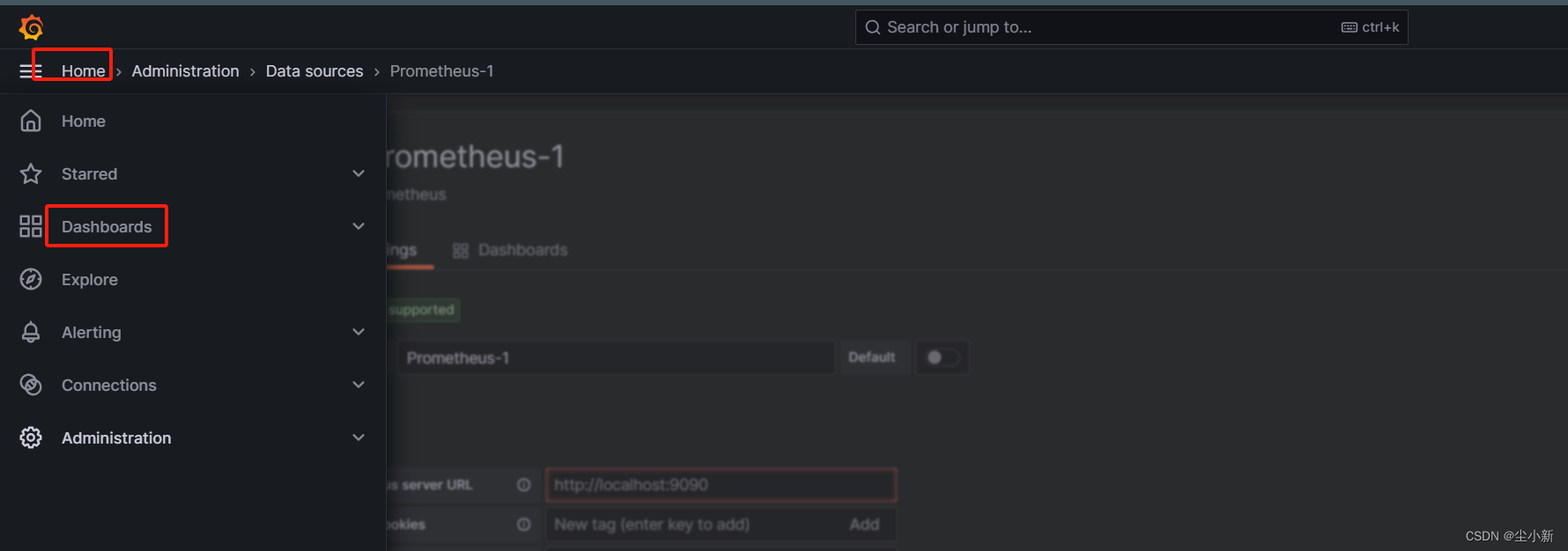Click the Grafana logo icon
This screenshot has height=551, width=1568.
[x=31, y=27]
